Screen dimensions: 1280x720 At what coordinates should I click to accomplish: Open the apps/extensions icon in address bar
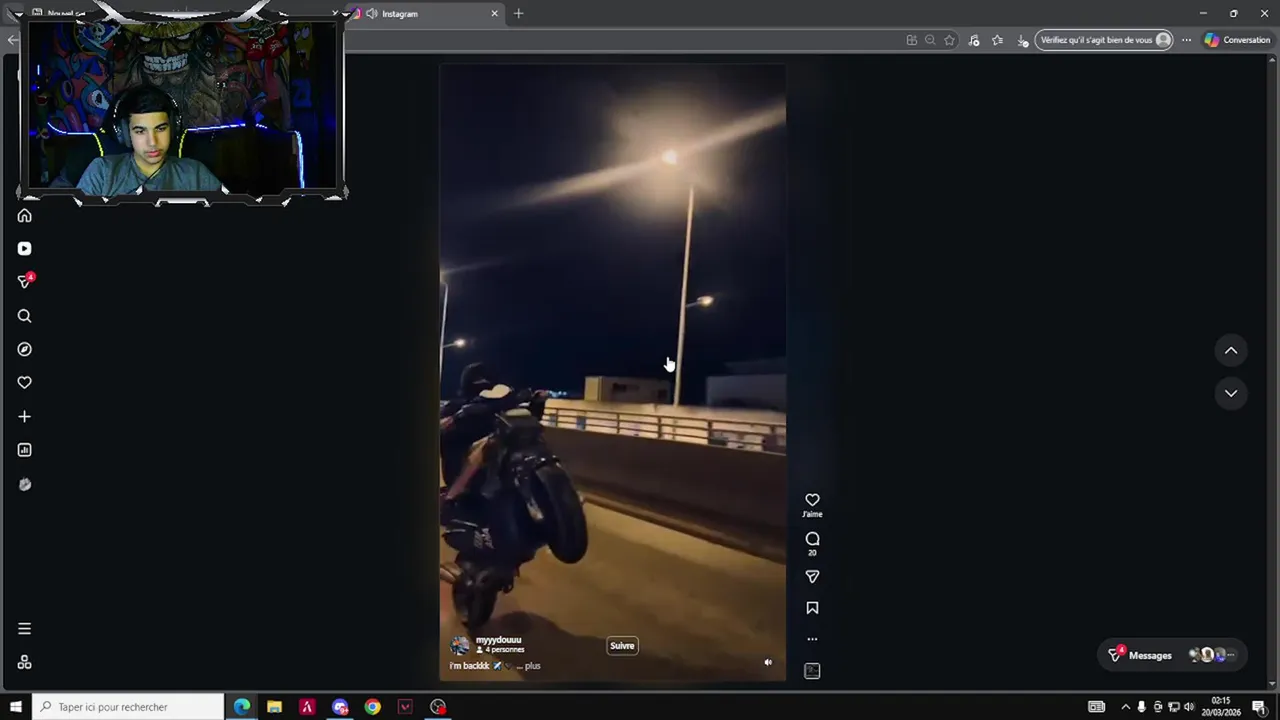point(911,40)
